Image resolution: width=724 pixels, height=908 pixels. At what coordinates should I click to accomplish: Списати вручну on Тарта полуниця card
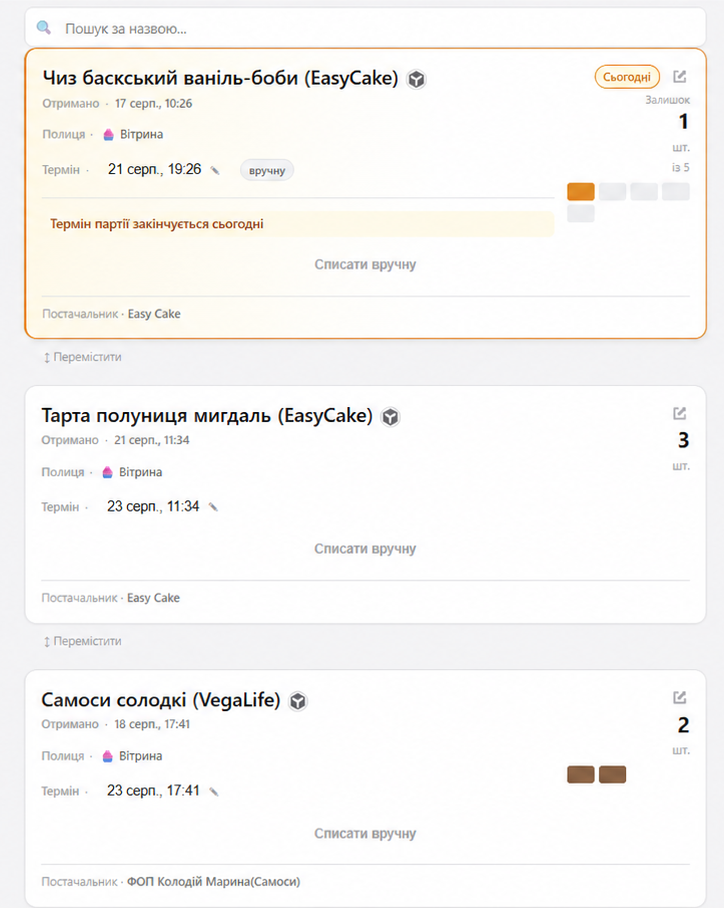tap(365, 549)
